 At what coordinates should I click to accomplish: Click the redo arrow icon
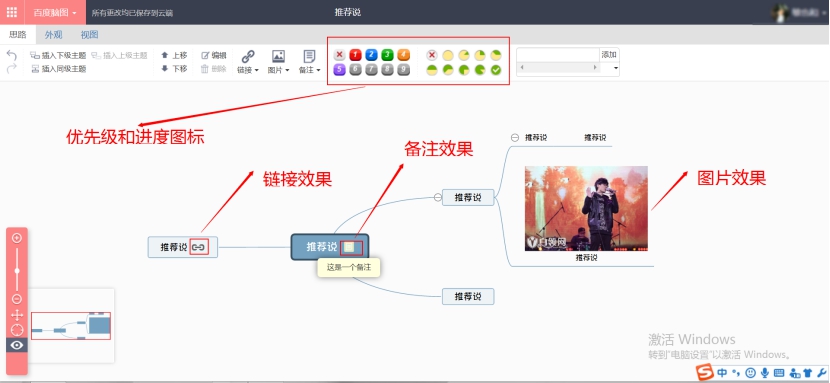pyautogui.click(x=12, y=68)
